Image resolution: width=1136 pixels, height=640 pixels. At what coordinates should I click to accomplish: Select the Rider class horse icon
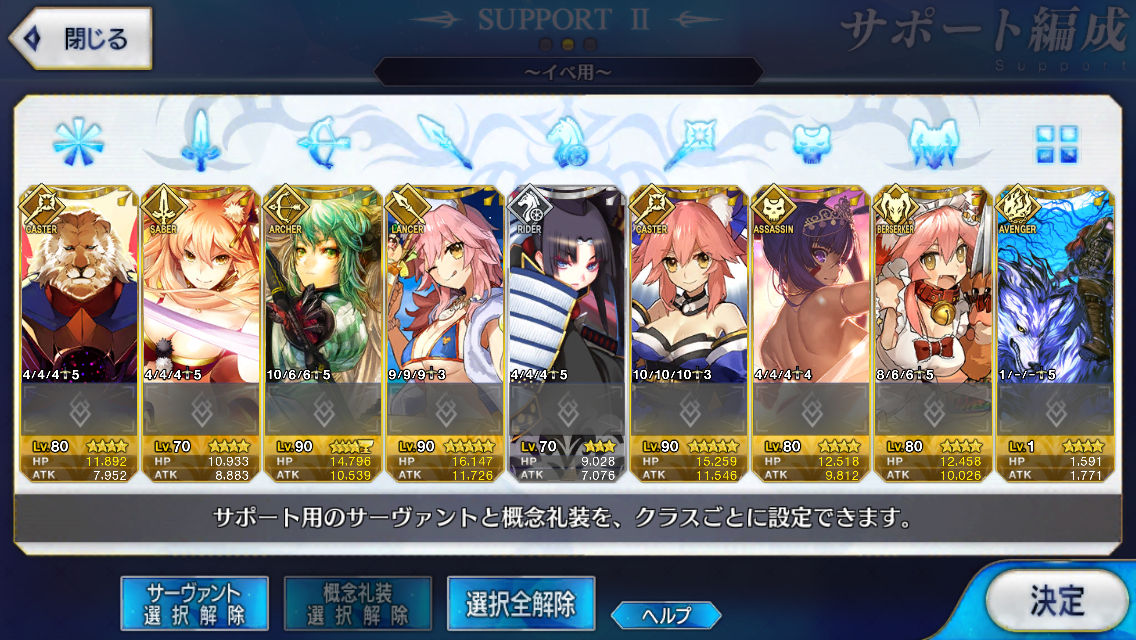click(568, 142)
